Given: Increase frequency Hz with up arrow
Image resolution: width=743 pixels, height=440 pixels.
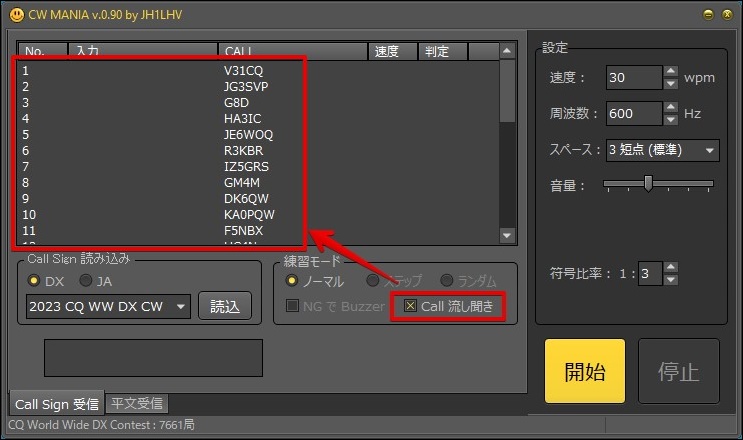Looking at the screenshot, I should pyautogui.click(x=671, y=107).
